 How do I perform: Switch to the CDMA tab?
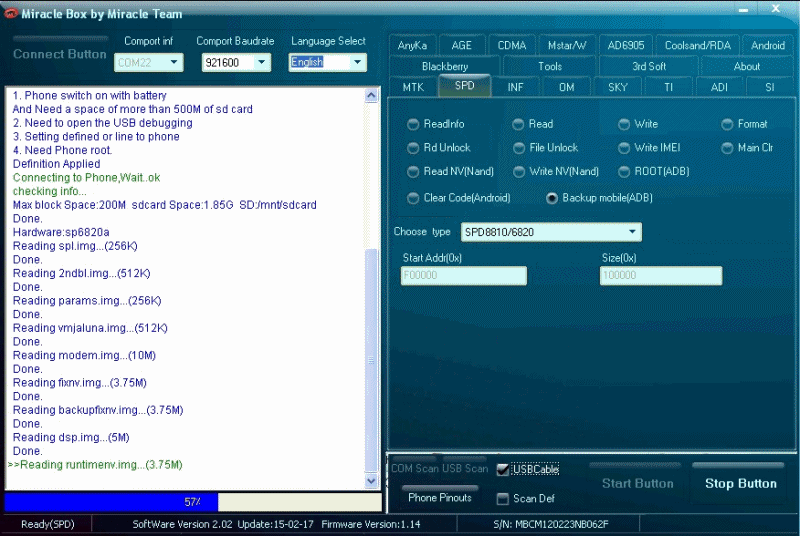512,45
